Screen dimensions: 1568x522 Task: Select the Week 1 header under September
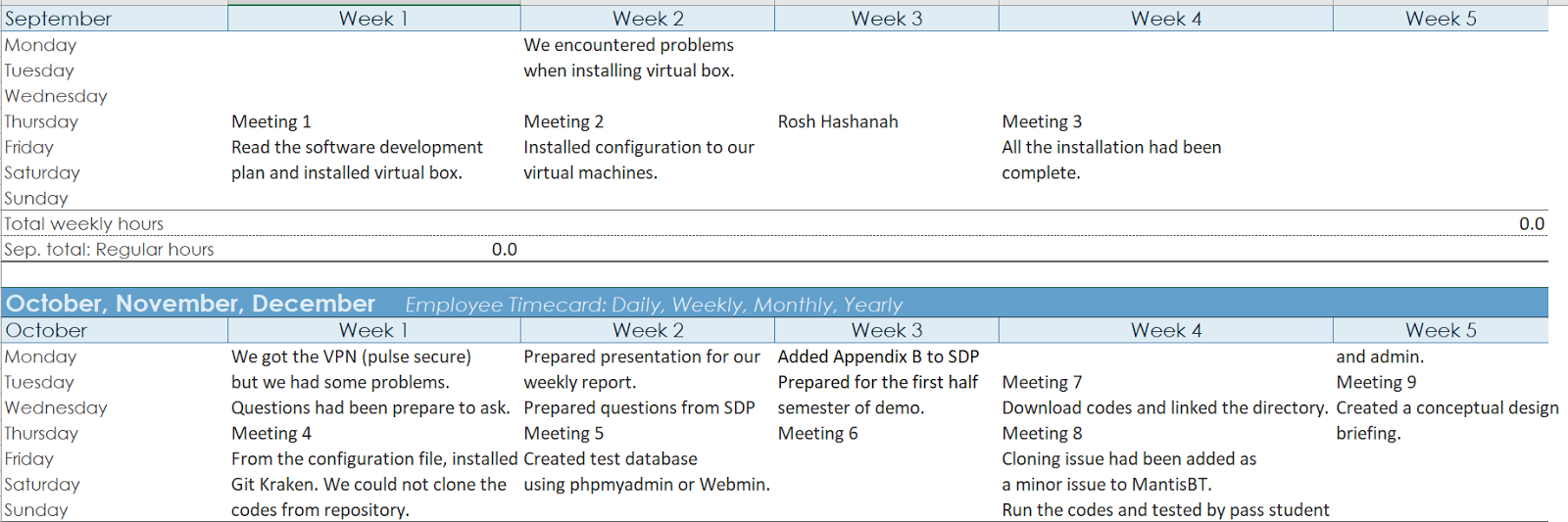[373, 19]
